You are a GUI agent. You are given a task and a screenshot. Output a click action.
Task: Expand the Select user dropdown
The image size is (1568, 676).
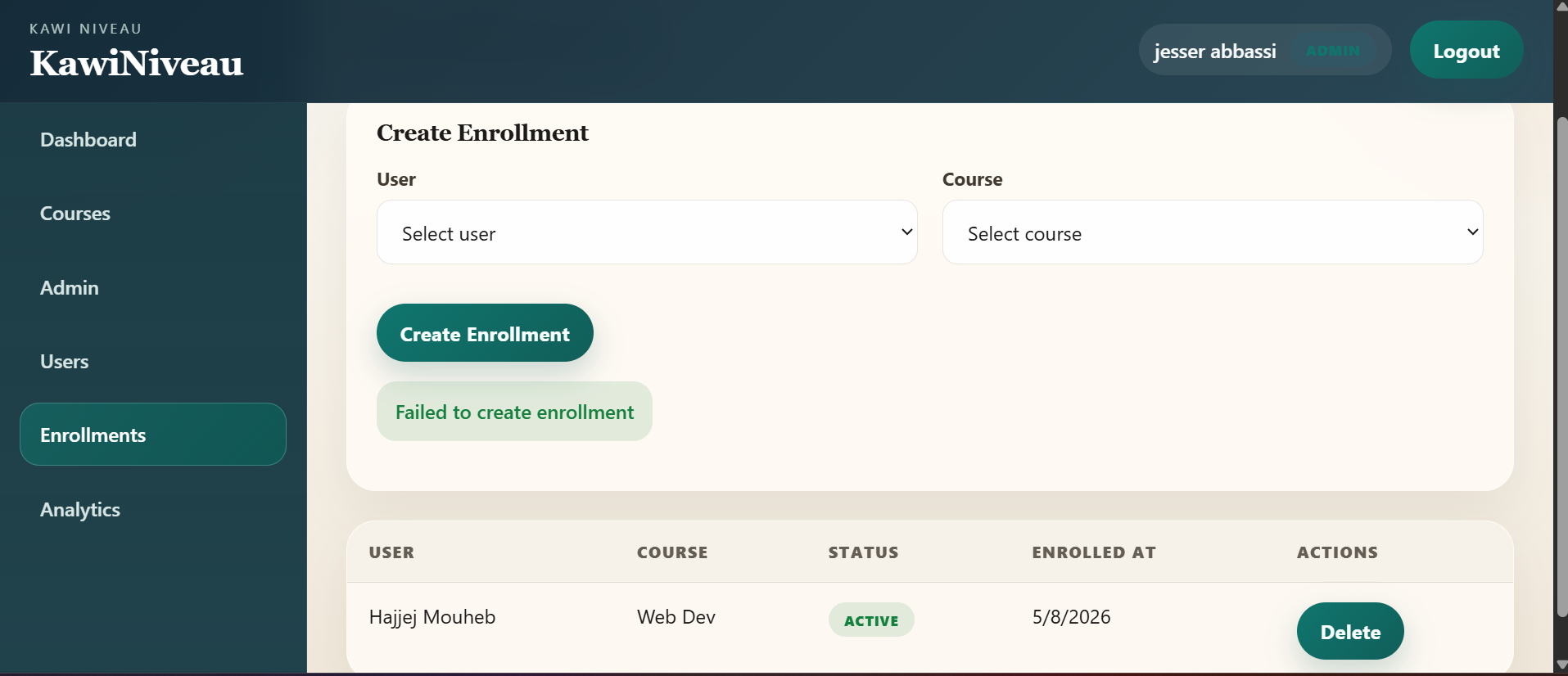click(x=647, y=232)
